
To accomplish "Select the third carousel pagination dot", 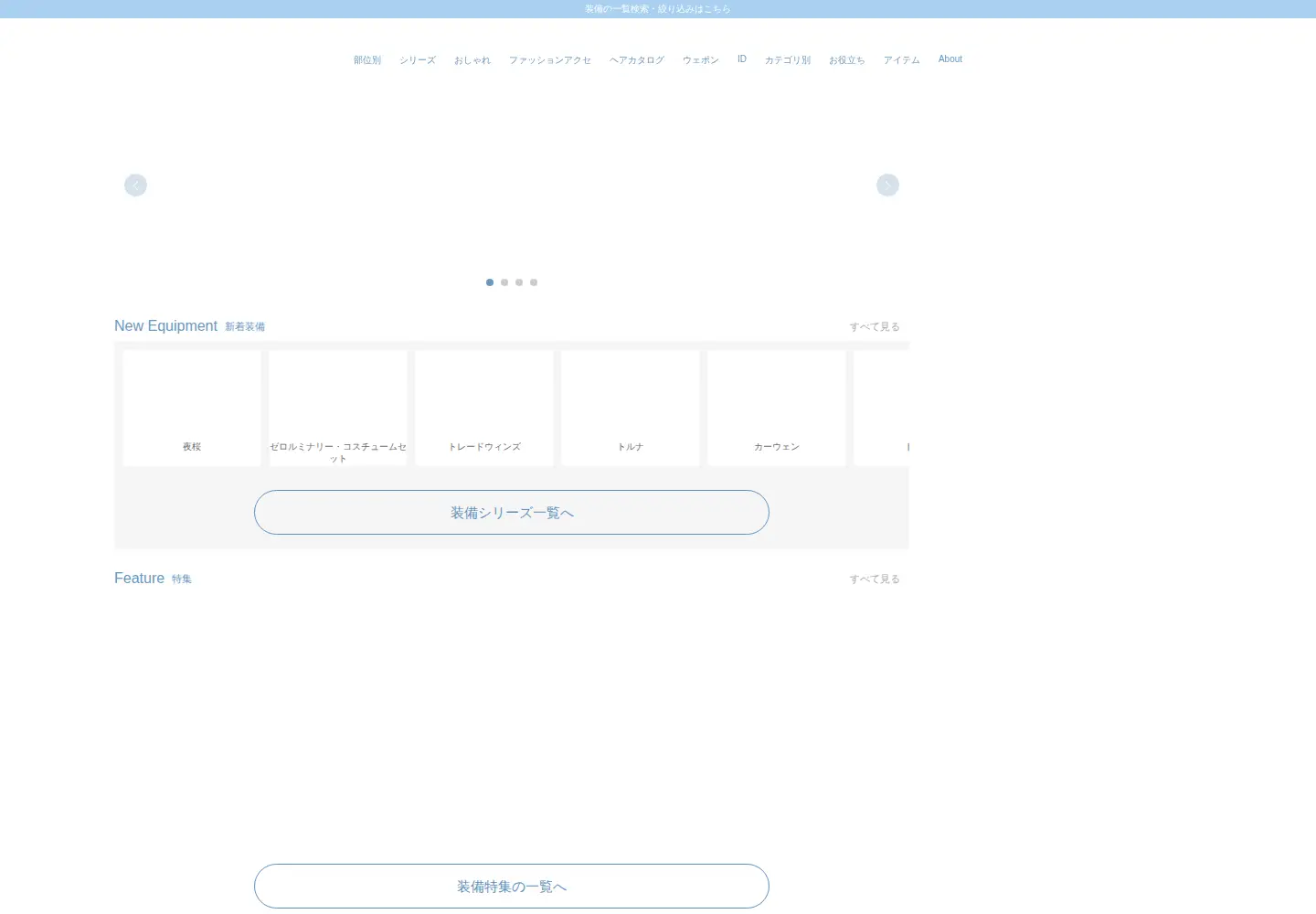I will [x=519, y=282].
